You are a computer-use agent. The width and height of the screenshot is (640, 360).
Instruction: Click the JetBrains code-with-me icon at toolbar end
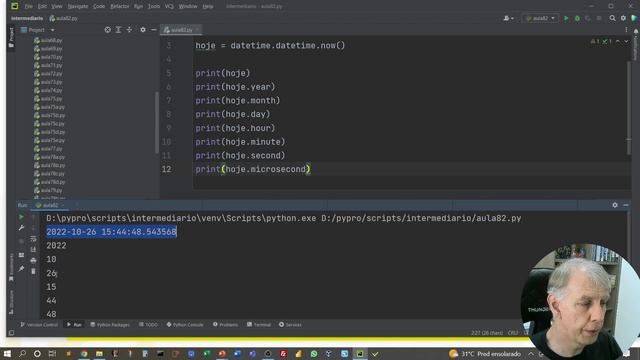point(634,18)
